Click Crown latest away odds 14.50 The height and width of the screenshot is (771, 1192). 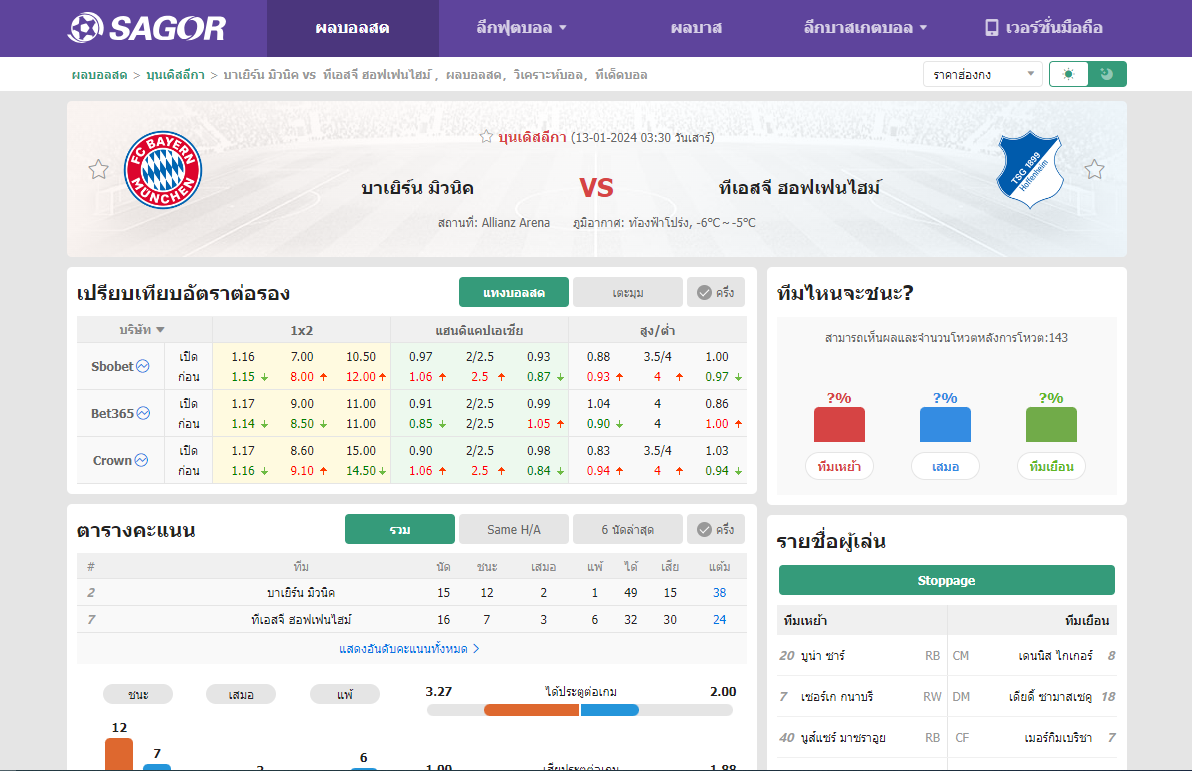point(361,471)
